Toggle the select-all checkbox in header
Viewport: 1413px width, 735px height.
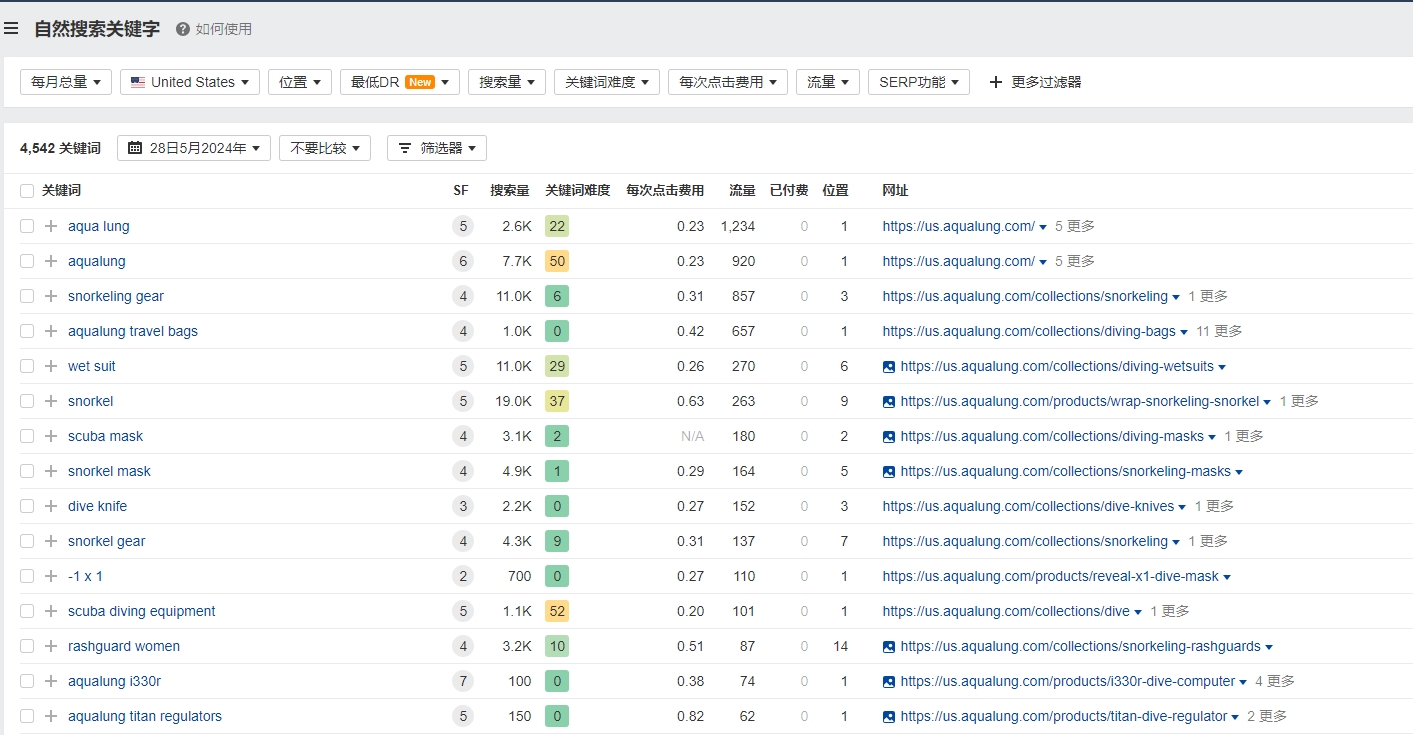coord(27,191)
